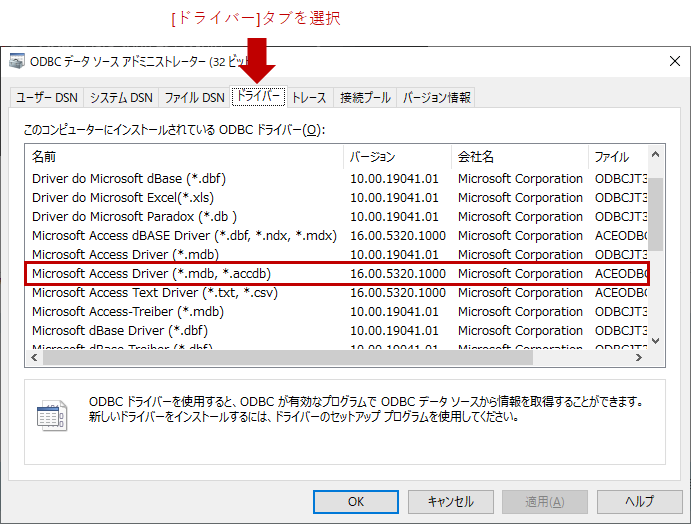Click the left arrow of horizontal scrollbar
The height and width of the screenshot is (524, 691).
(34, 357)
